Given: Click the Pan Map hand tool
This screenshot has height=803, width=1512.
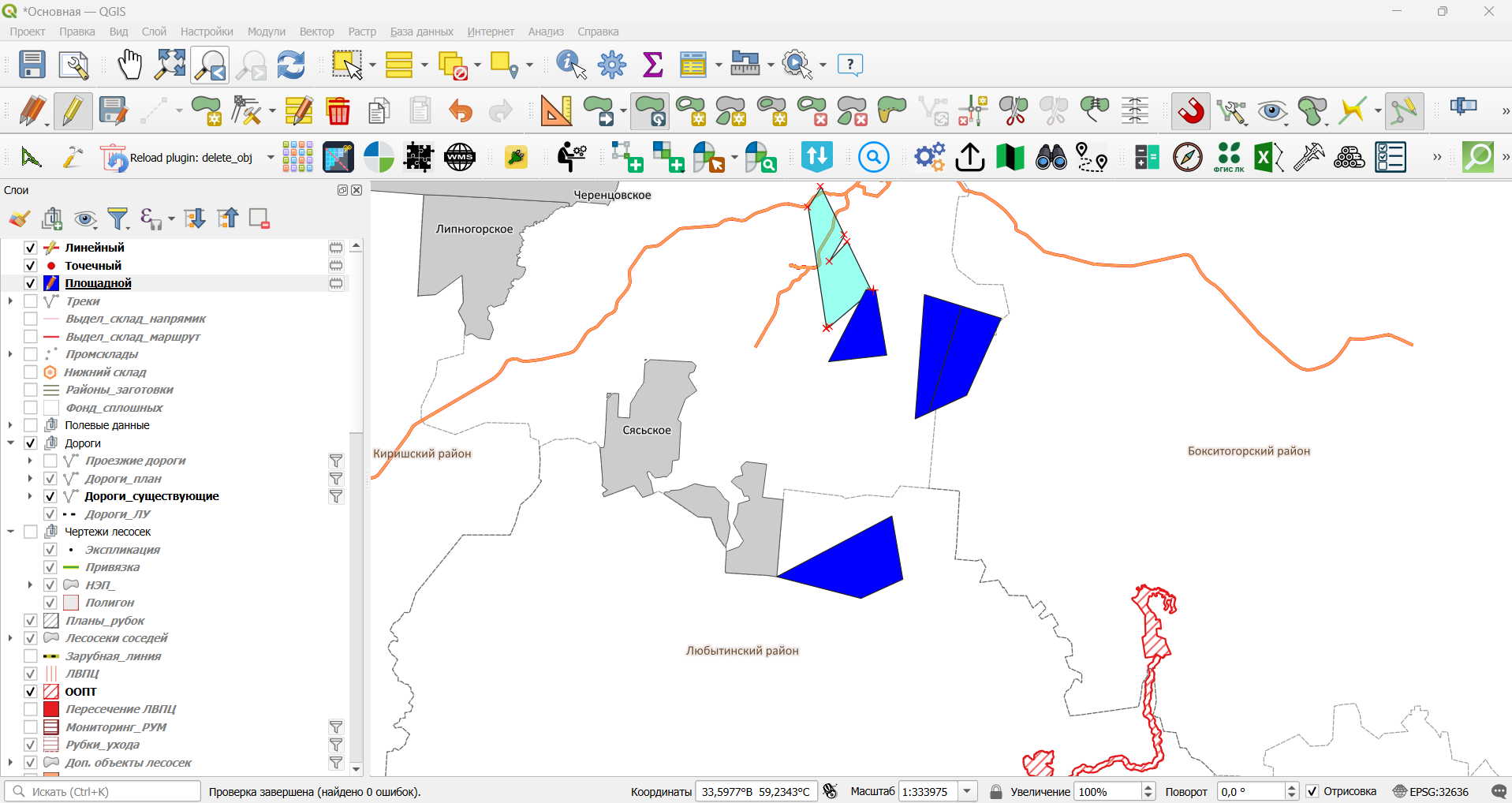Looking at the screenshot, I should coord(129,65).
